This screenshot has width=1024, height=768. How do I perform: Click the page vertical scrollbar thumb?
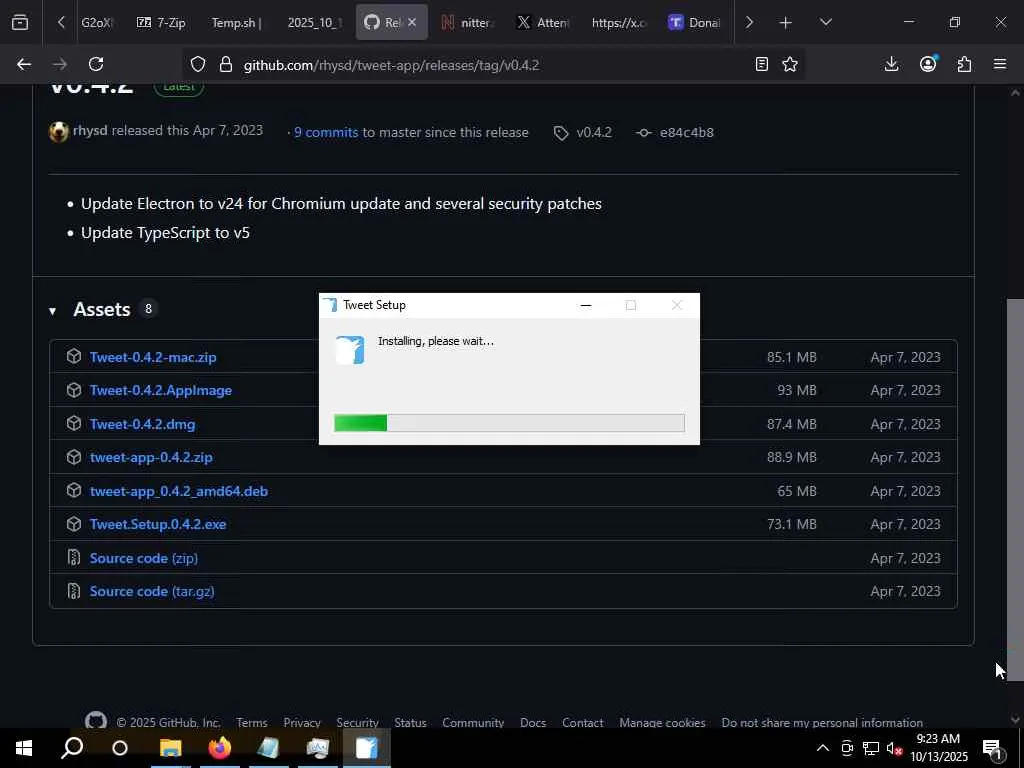pos(1015,490)
